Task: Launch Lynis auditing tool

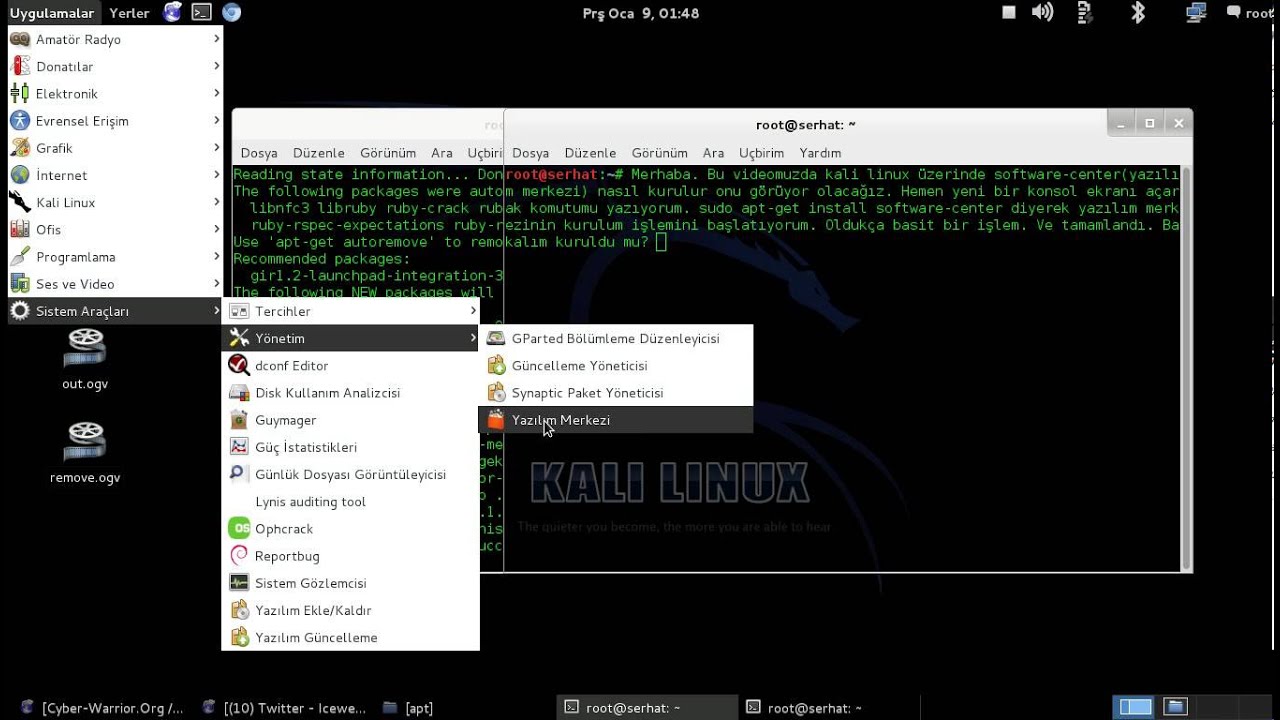Action: click(350, 502)
